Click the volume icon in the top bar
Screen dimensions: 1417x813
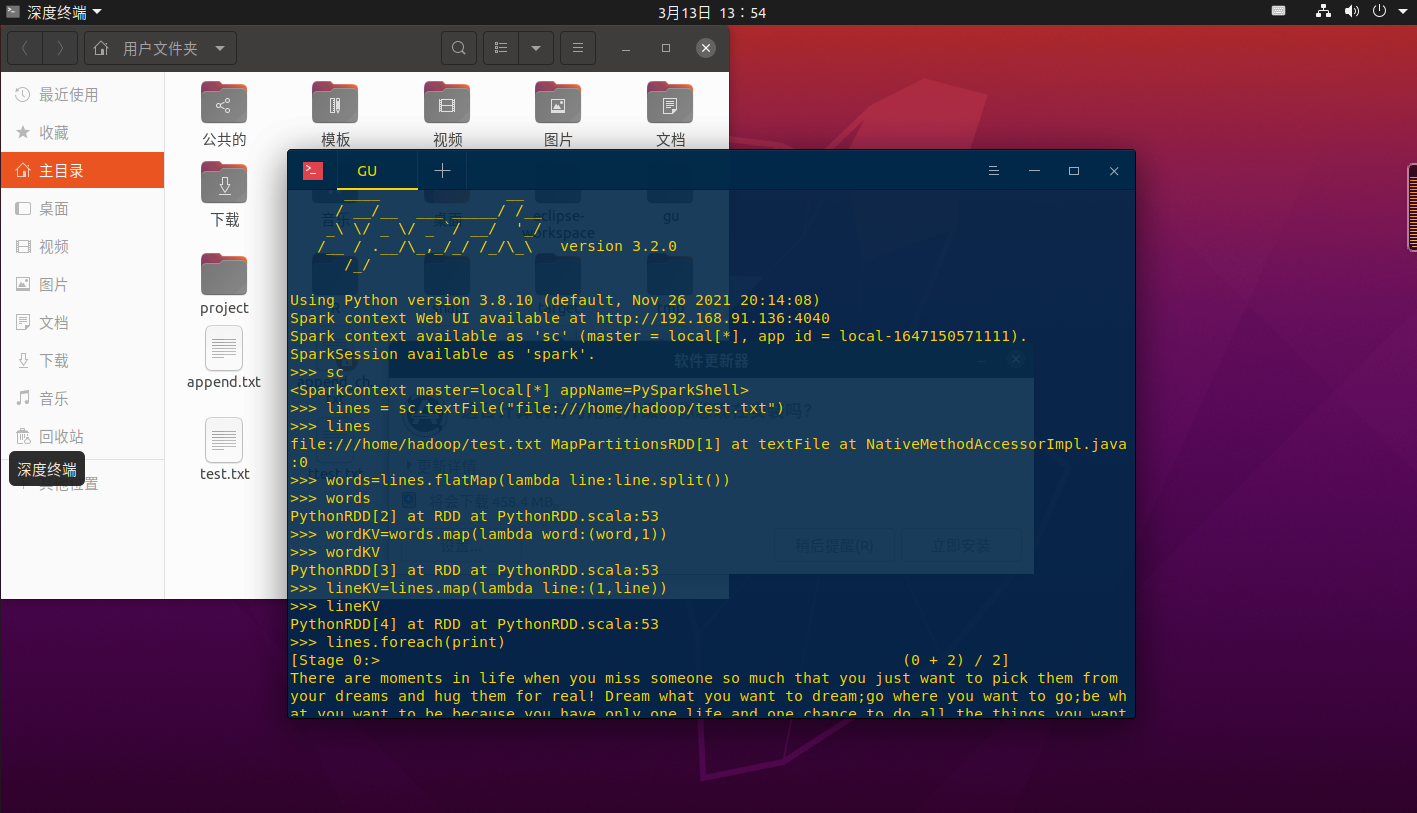(x=1352, y=12)
